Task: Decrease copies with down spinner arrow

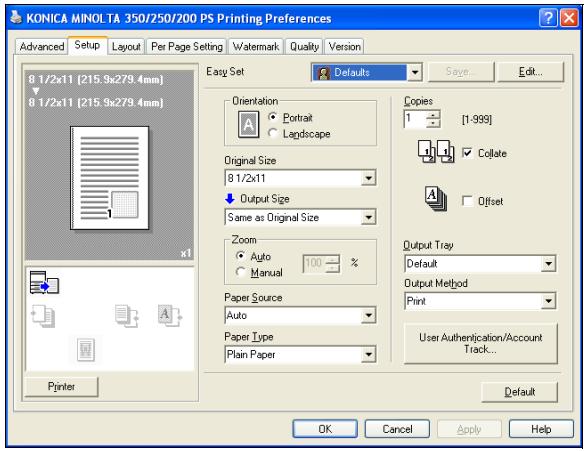Action: (433, 123)
